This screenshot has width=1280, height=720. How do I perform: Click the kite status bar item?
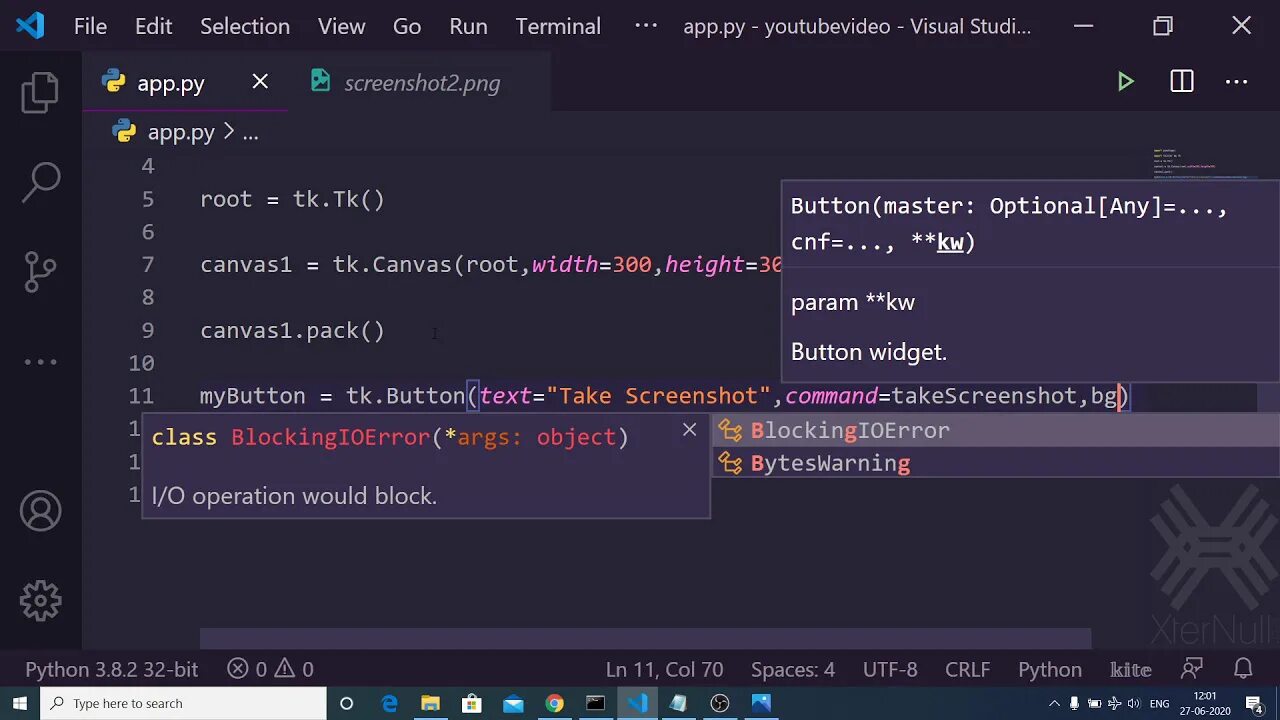pos(1131,669)
